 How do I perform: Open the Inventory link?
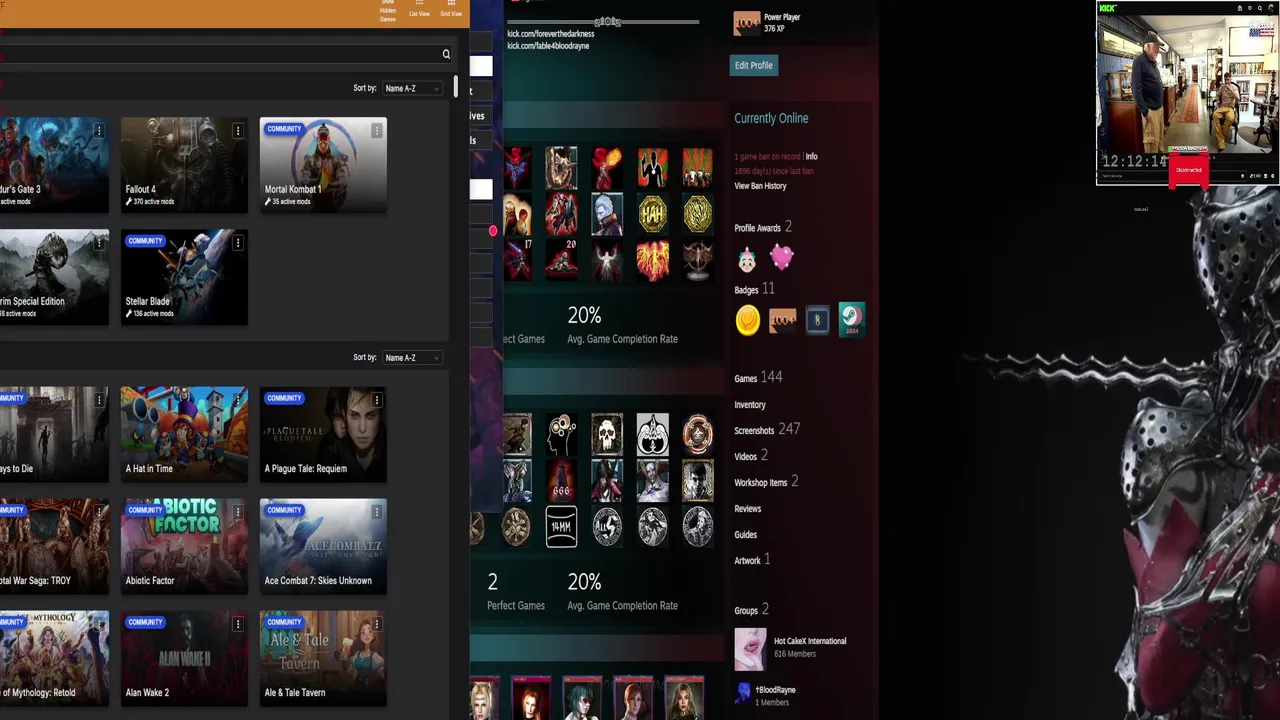pos(750,405)
